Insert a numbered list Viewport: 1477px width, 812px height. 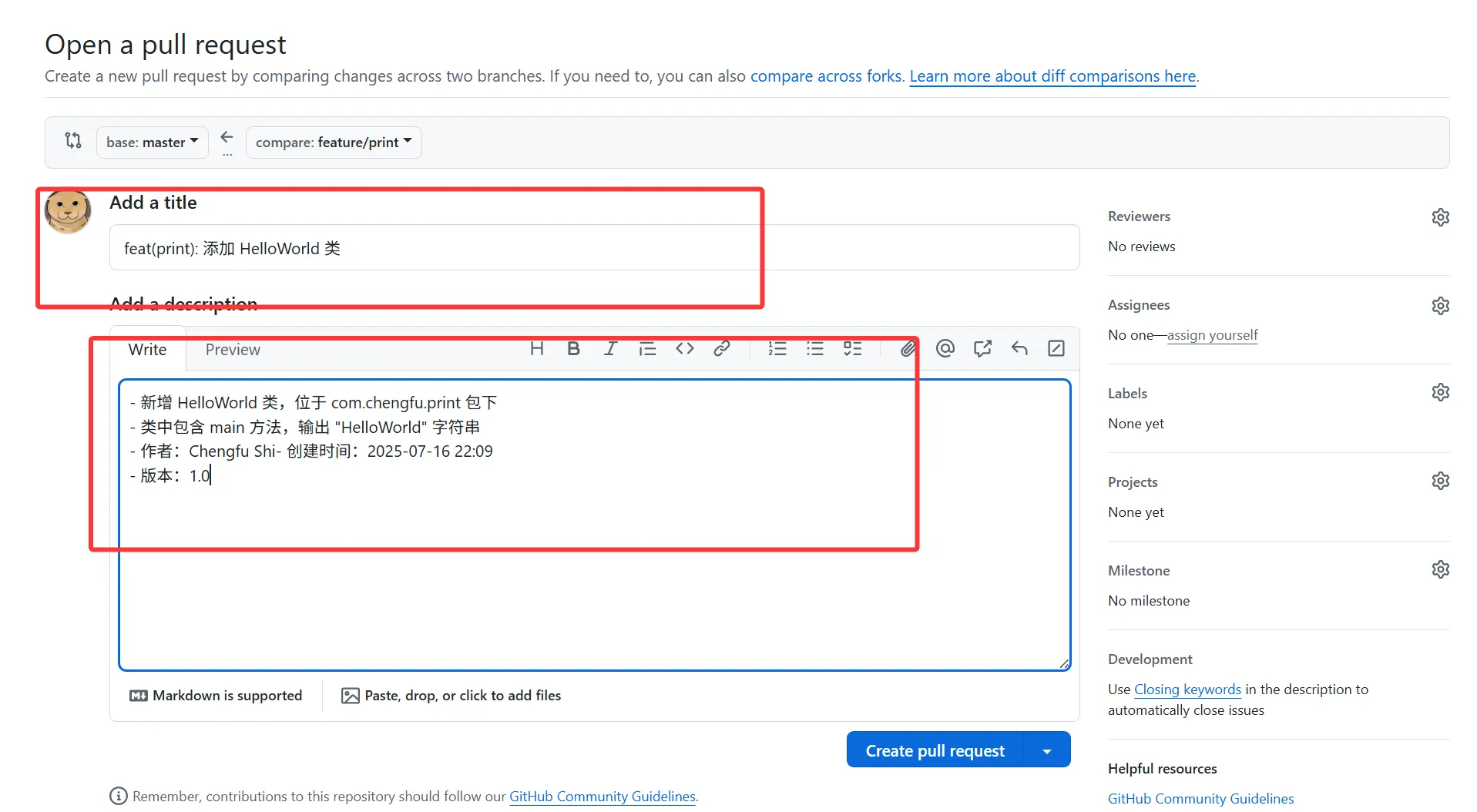coord(777,349)
